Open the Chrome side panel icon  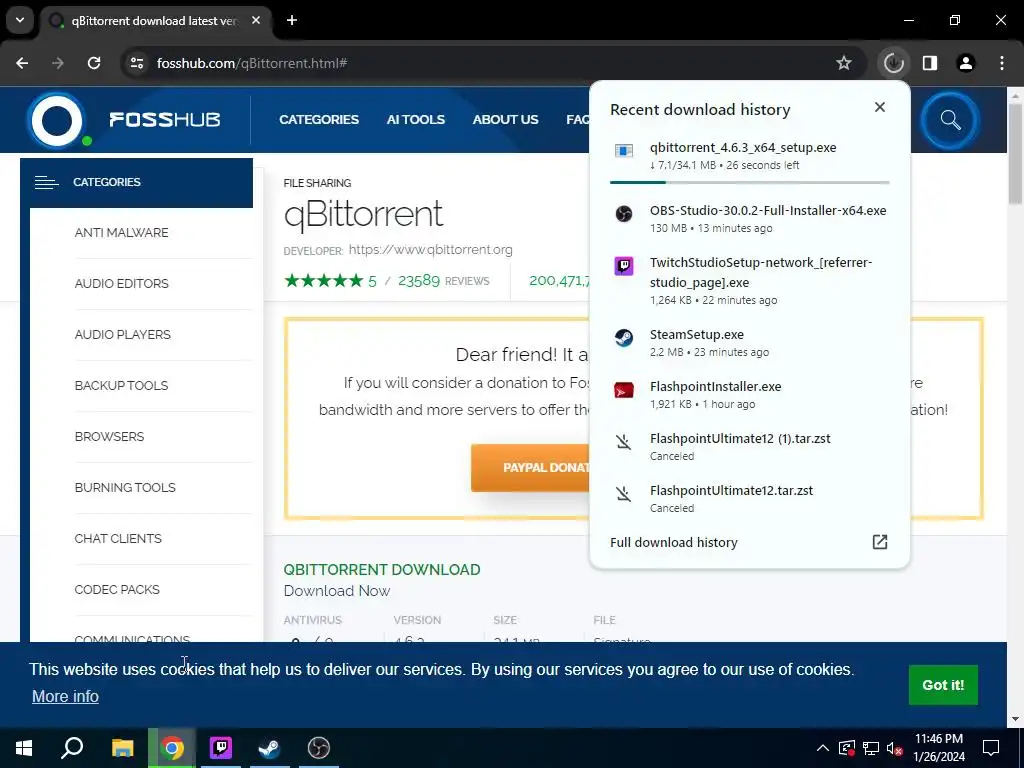point(930,63)
